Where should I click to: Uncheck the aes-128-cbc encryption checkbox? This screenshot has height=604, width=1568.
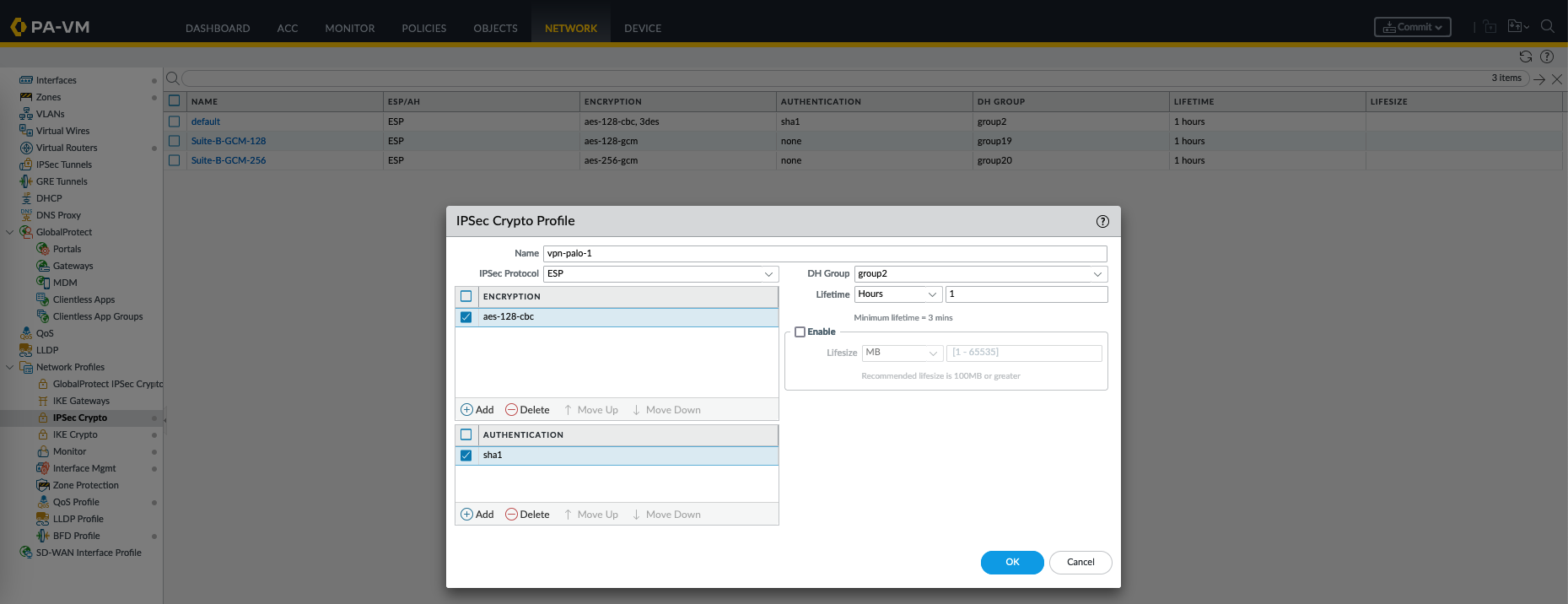(x=466, y=317)
